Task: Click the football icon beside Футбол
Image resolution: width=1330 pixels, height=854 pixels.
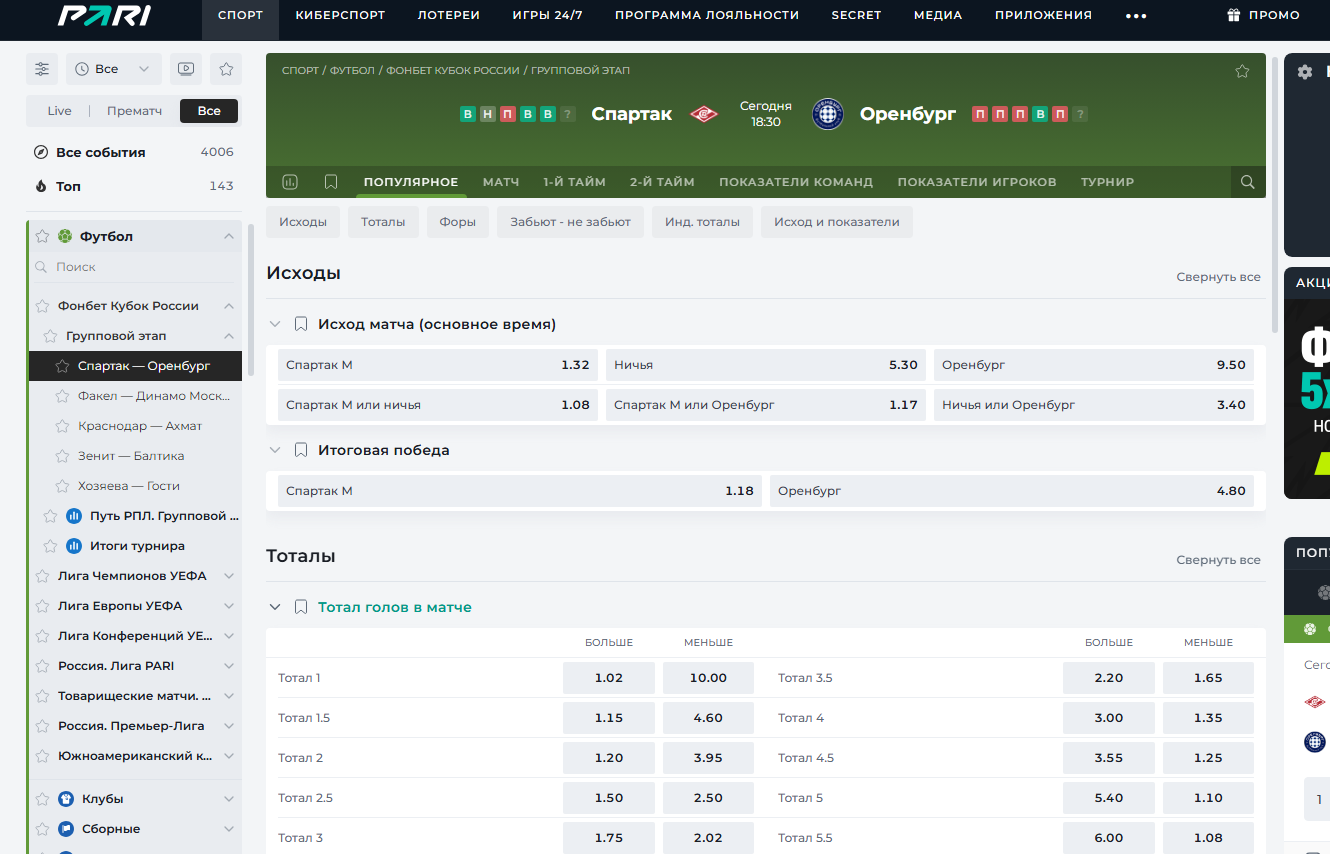Action: click(65, 236)
